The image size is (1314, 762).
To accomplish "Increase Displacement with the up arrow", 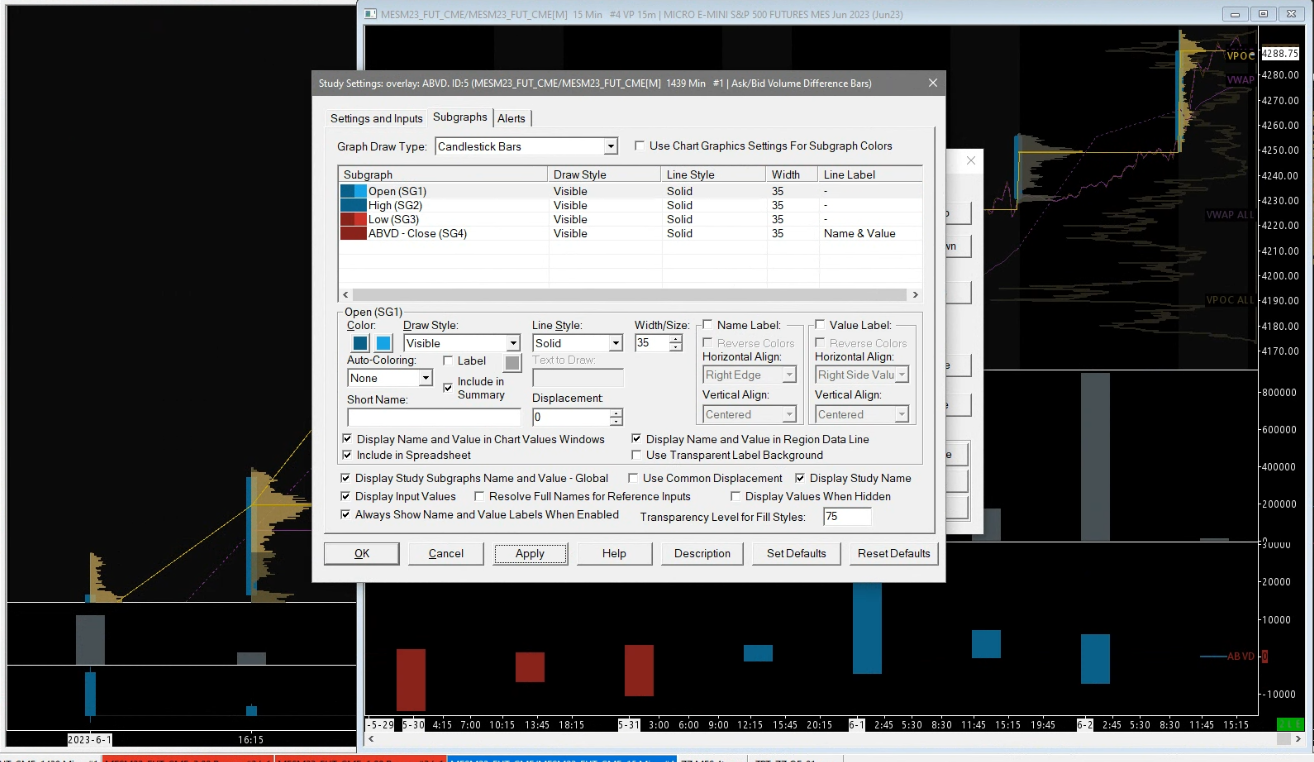I will [x=616, y=413].
